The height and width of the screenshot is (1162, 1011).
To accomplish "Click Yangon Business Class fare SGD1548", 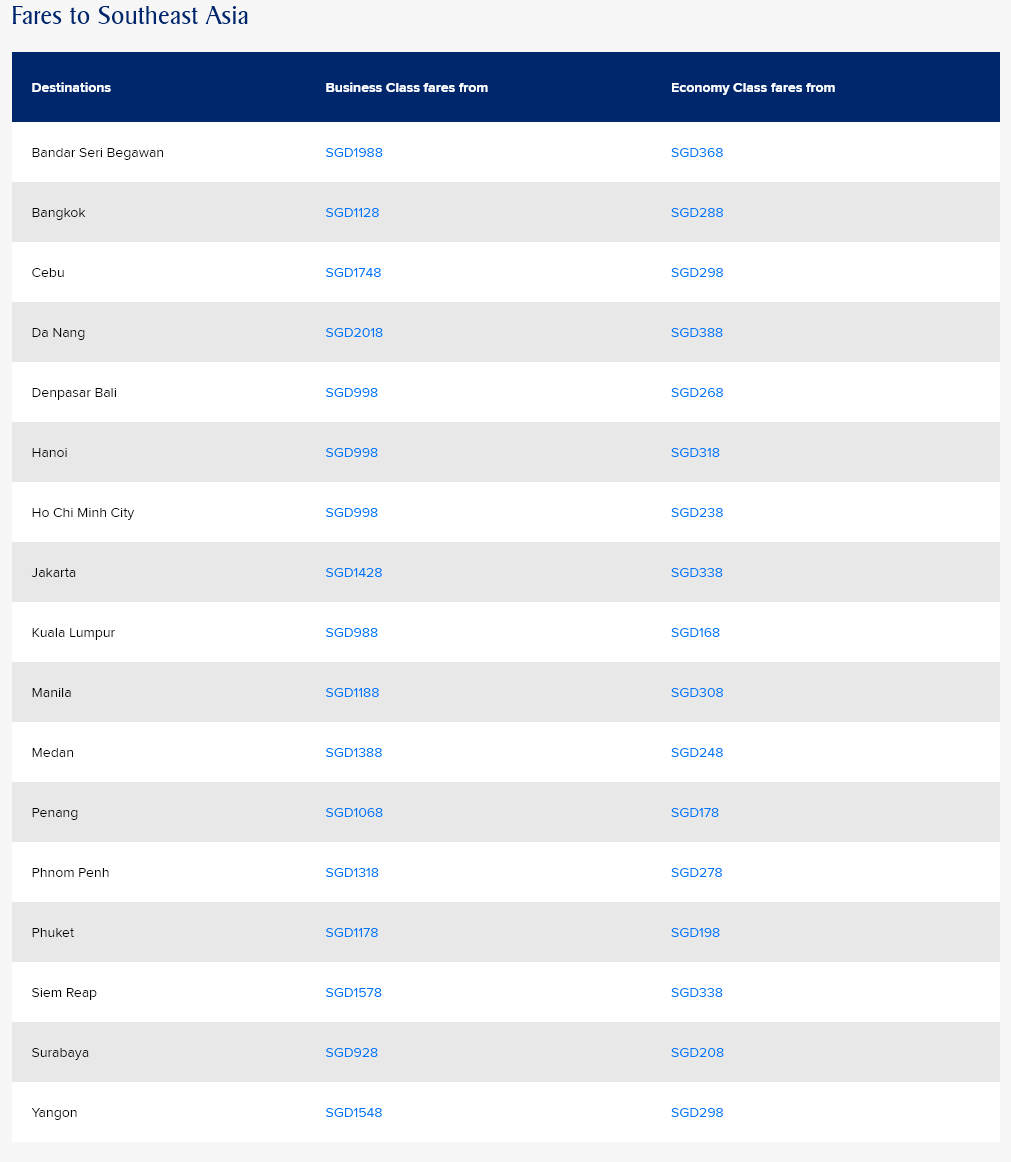I will tap(353, 1113).
